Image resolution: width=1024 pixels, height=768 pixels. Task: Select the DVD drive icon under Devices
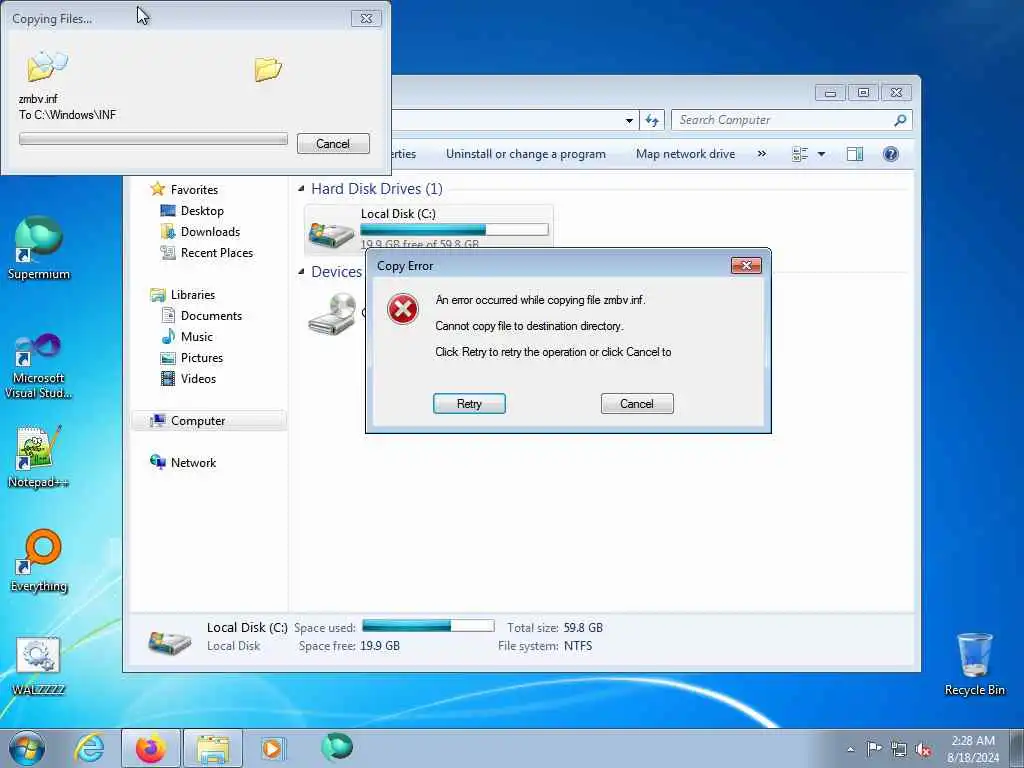332,313
